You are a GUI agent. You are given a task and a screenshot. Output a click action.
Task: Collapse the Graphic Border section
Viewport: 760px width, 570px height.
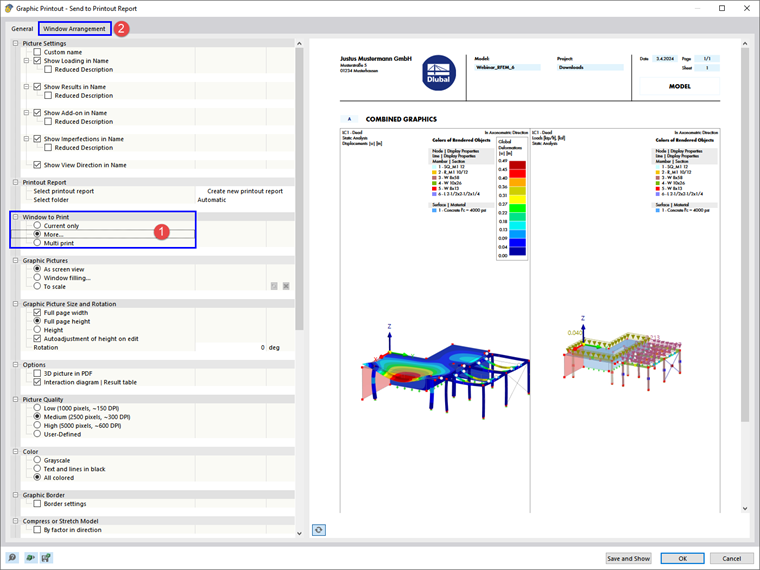(x=16, y=495)
